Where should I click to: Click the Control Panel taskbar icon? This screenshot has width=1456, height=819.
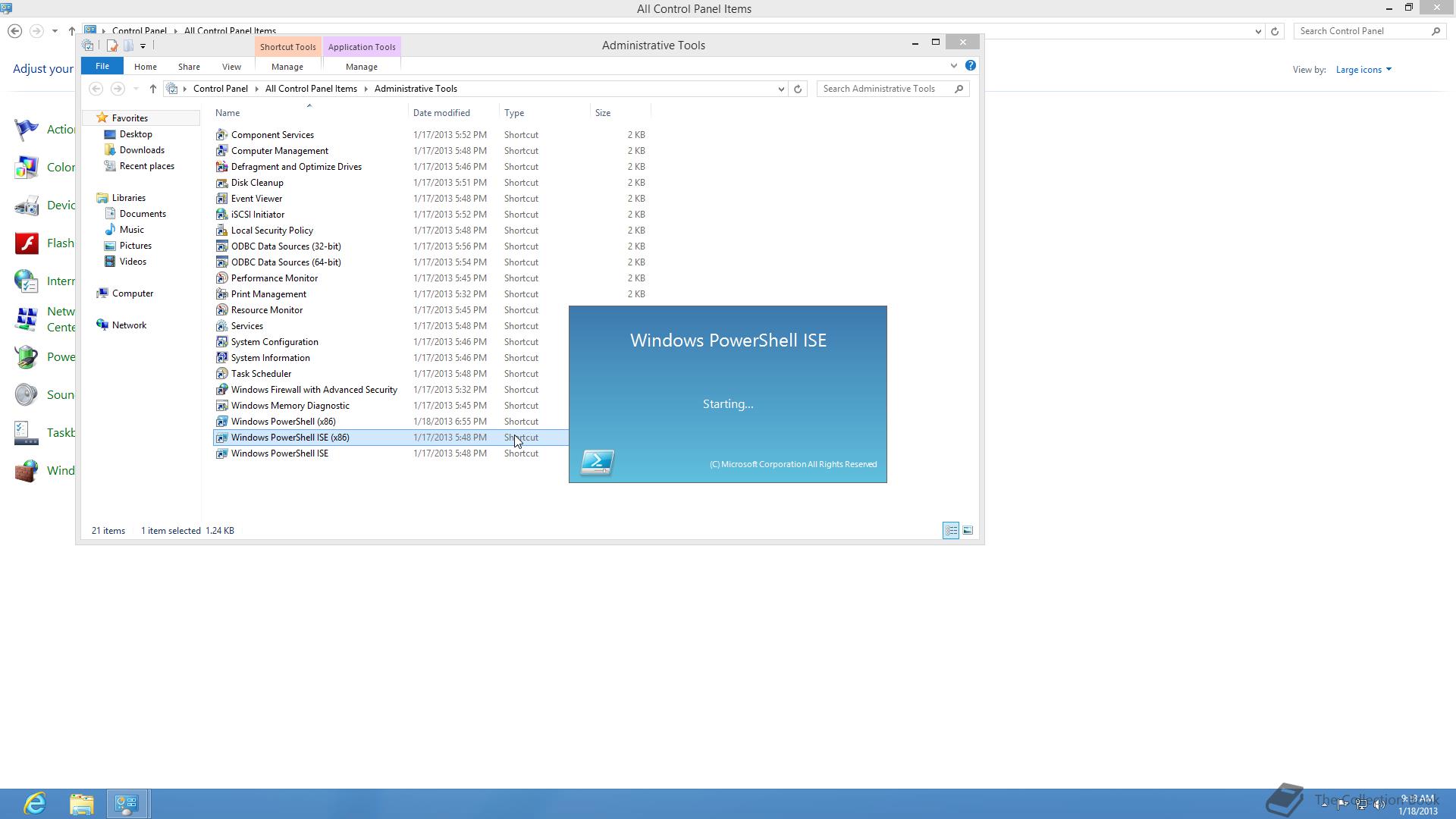[127, 804]
